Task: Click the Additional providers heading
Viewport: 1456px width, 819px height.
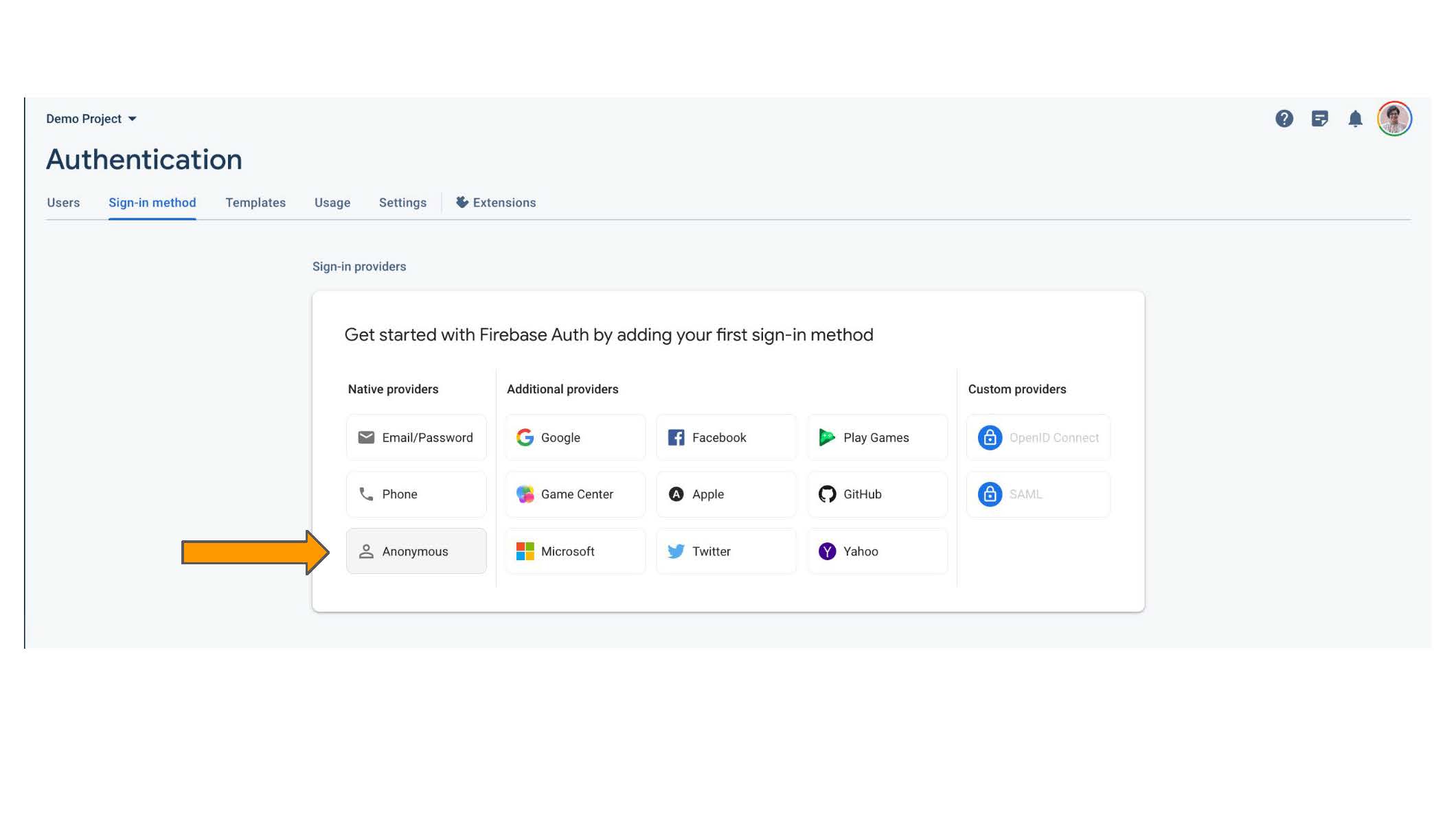Action: [562, 389]
